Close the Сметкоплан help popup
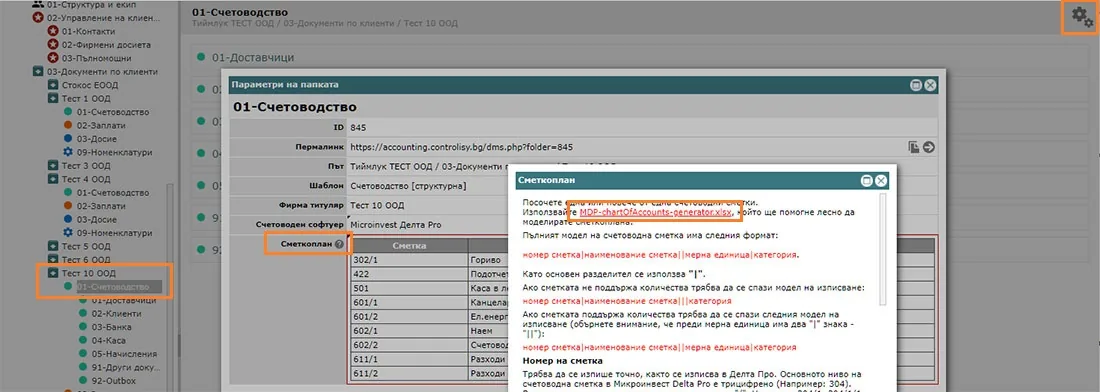 [881, 180]
